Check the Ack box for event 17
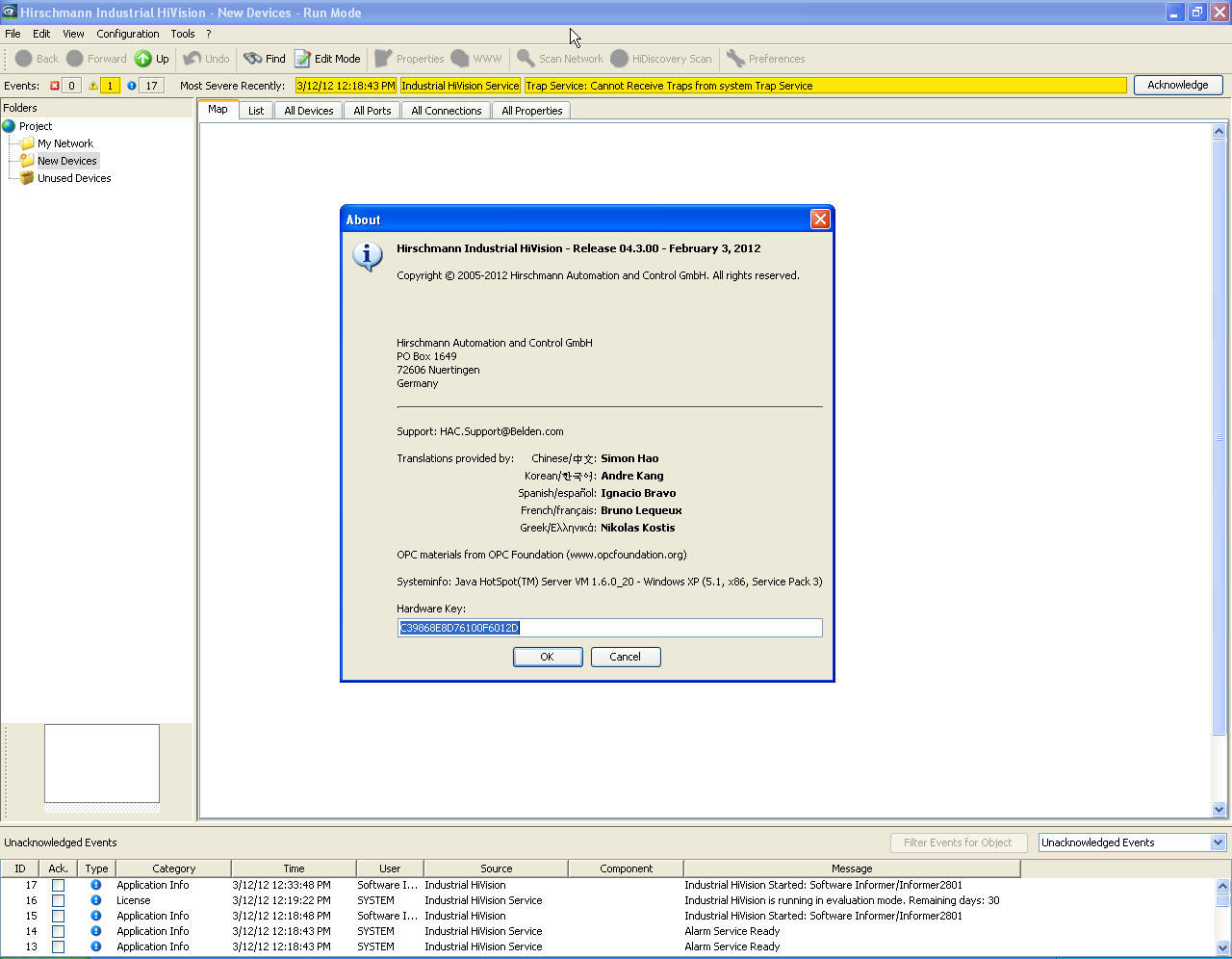1232x959 pixels. pyautogui.click(x=58, y=885)
